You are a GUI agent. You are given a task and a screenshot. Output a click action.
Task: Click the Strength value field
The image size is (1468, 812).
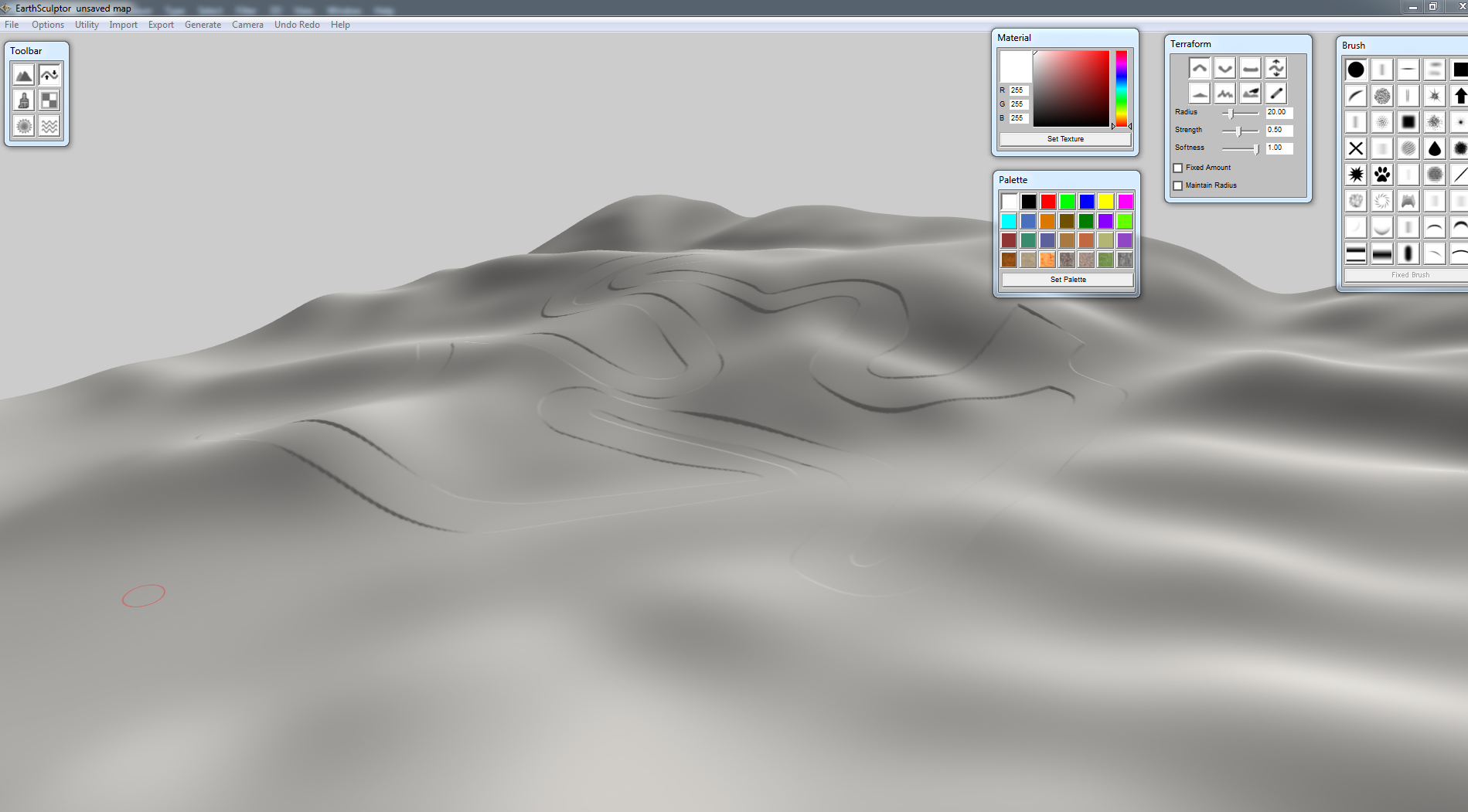[x=1279, y=131]
